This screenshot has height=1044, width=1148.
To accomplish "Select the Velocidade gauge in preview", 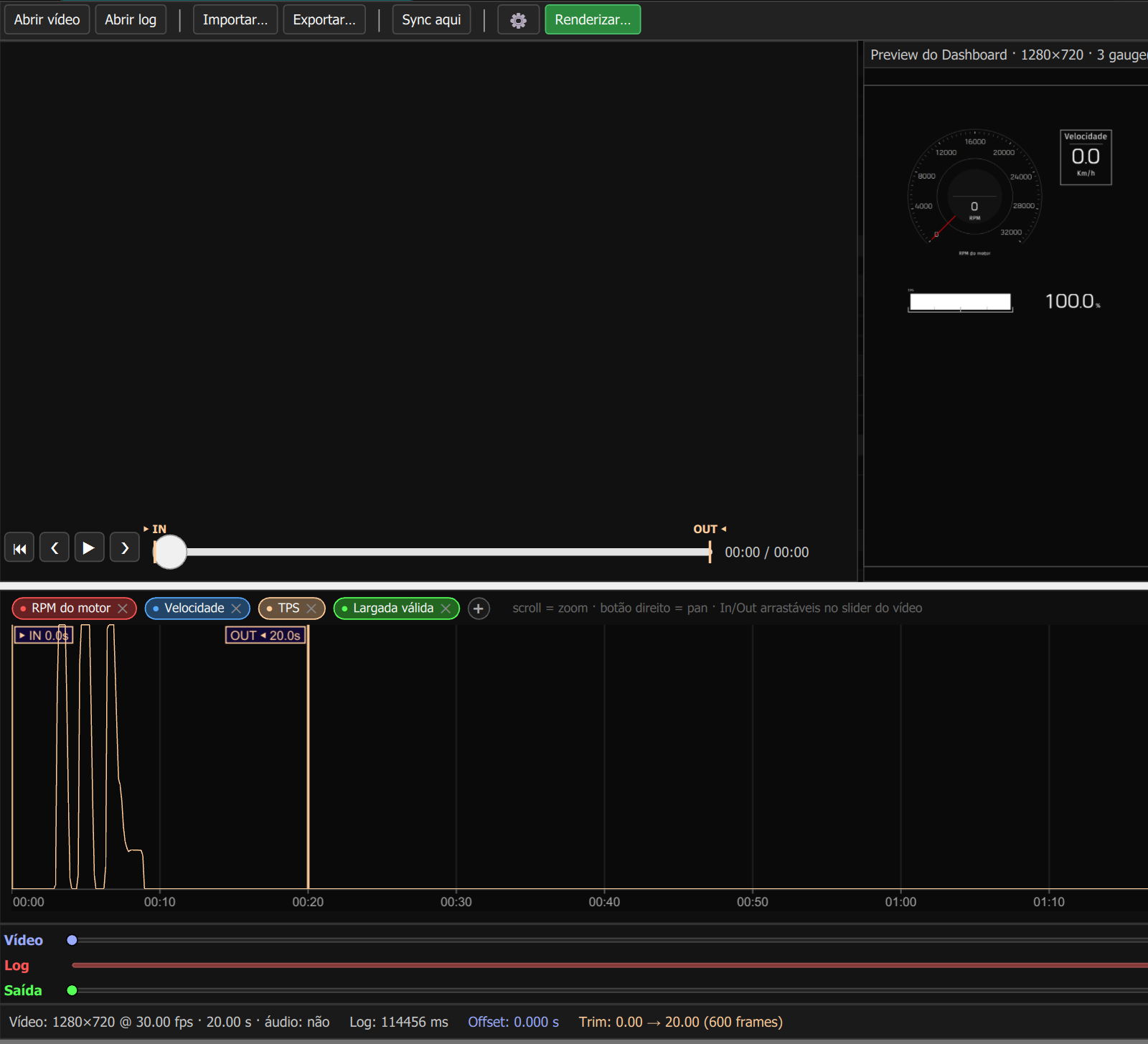I will pyautogui.click(x=1086, y=157).
